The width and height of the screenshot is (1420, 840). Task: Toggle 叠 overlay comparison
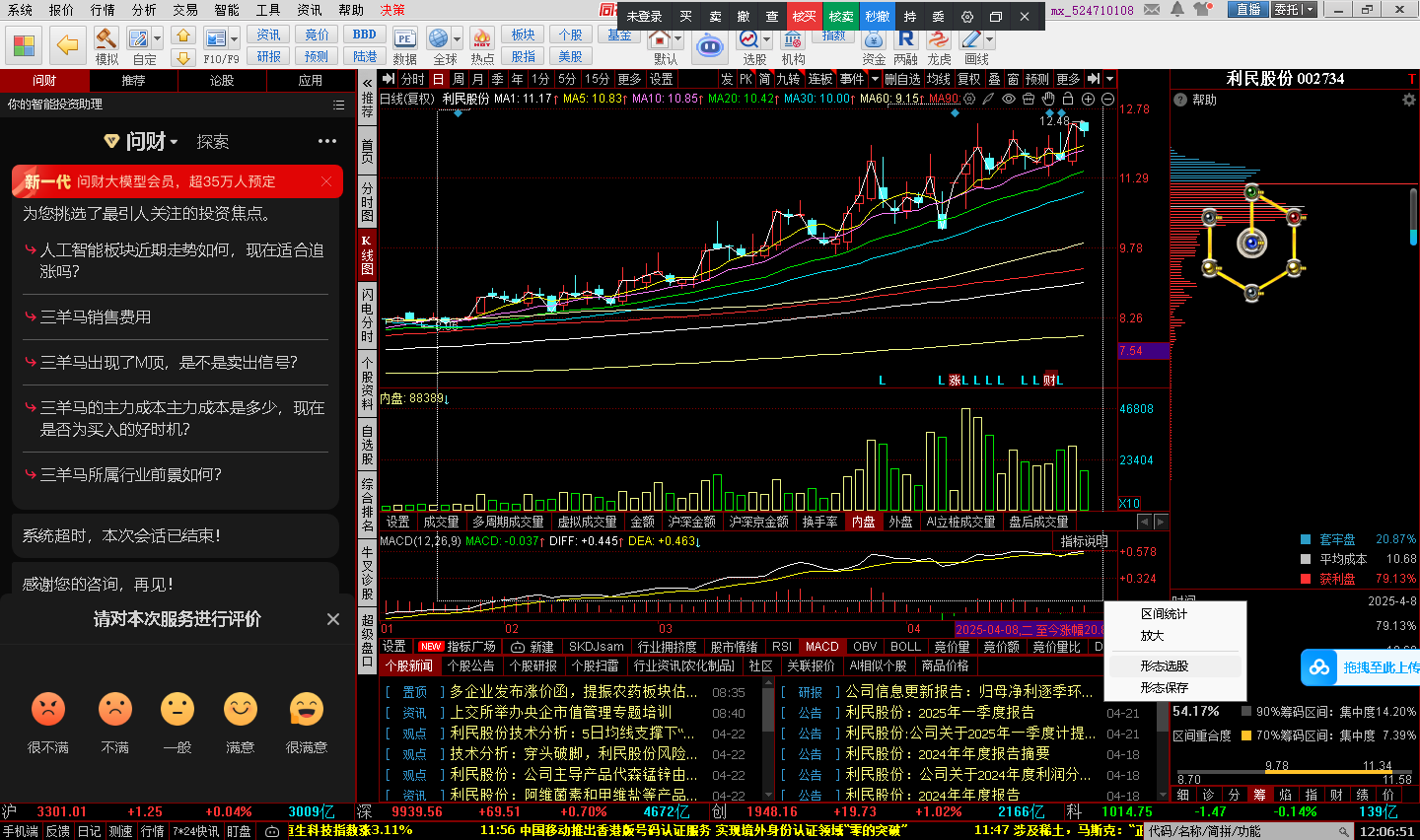994,79
